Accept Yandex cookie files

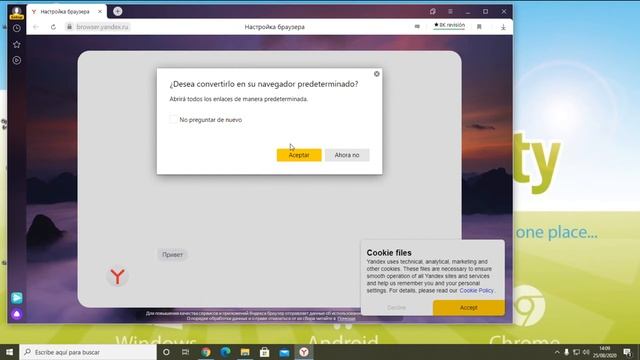pyautogui.click(x=469, y=308)
